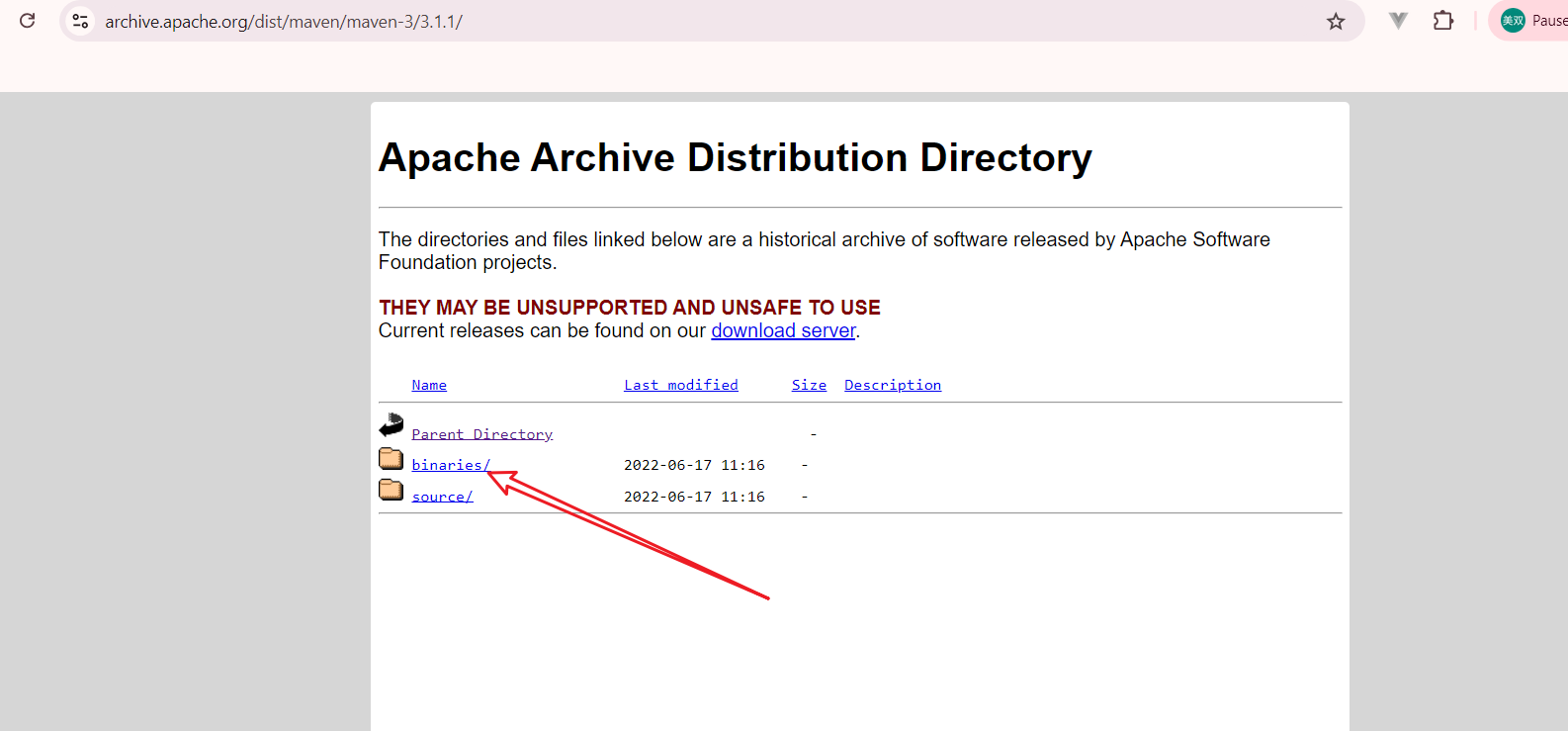The width and height of the screenshot is (1568, 731).
Task: Sort listing by Size column
Action: (809, 385)
